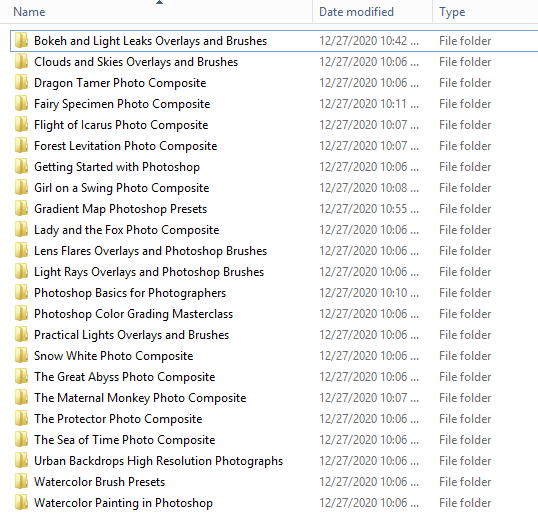Sort by the Type column header
Image resolution: width=538 pixels, height=526 pixels.
click(x=452, y=12)
